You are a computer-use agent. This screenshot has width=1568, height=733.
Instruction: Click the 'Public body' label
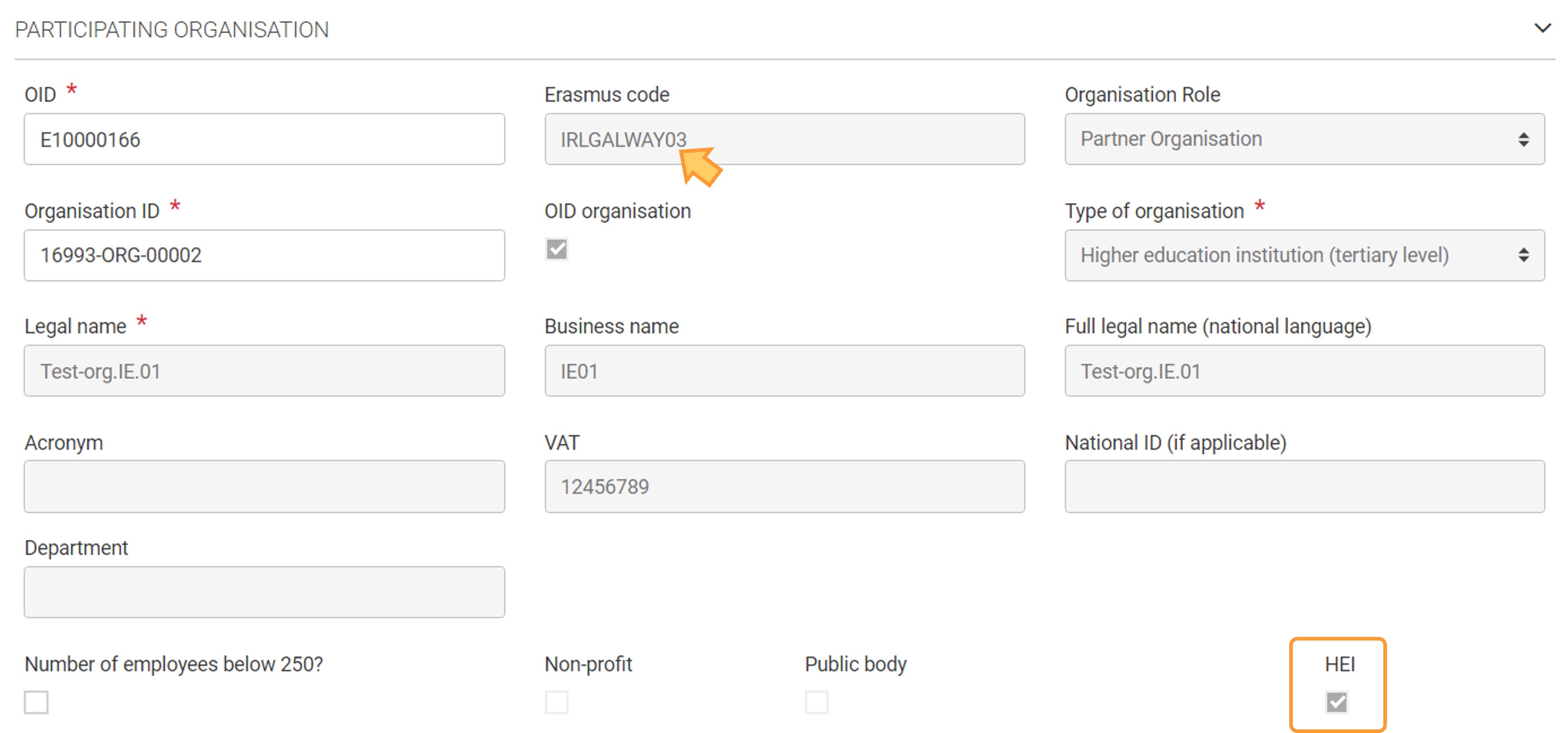pyautogui.click(x=855, y=664)
